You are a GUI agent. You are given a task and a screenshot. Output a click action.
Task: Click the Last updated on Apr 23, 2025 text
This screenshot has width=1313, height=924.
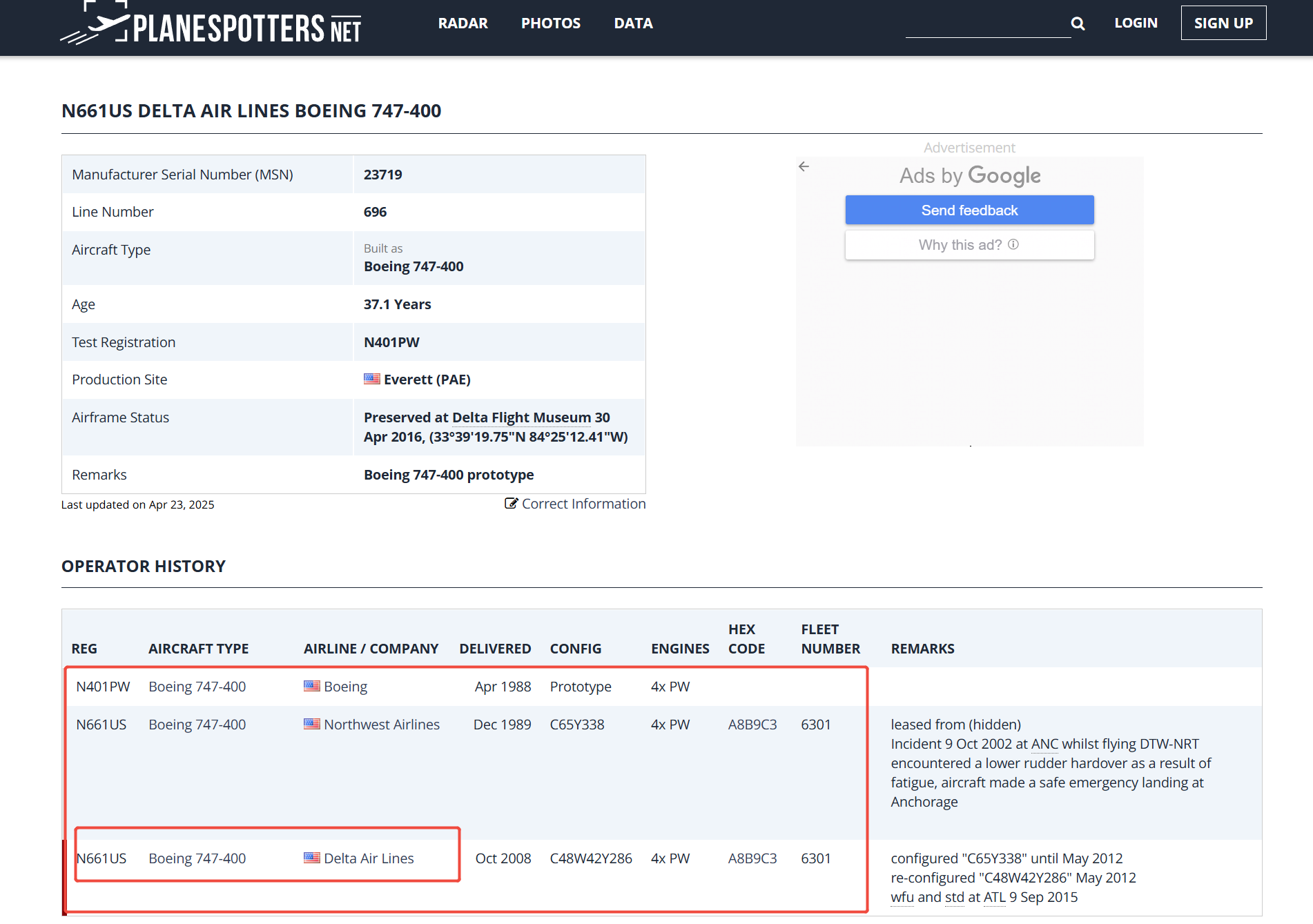click(137, 504)
